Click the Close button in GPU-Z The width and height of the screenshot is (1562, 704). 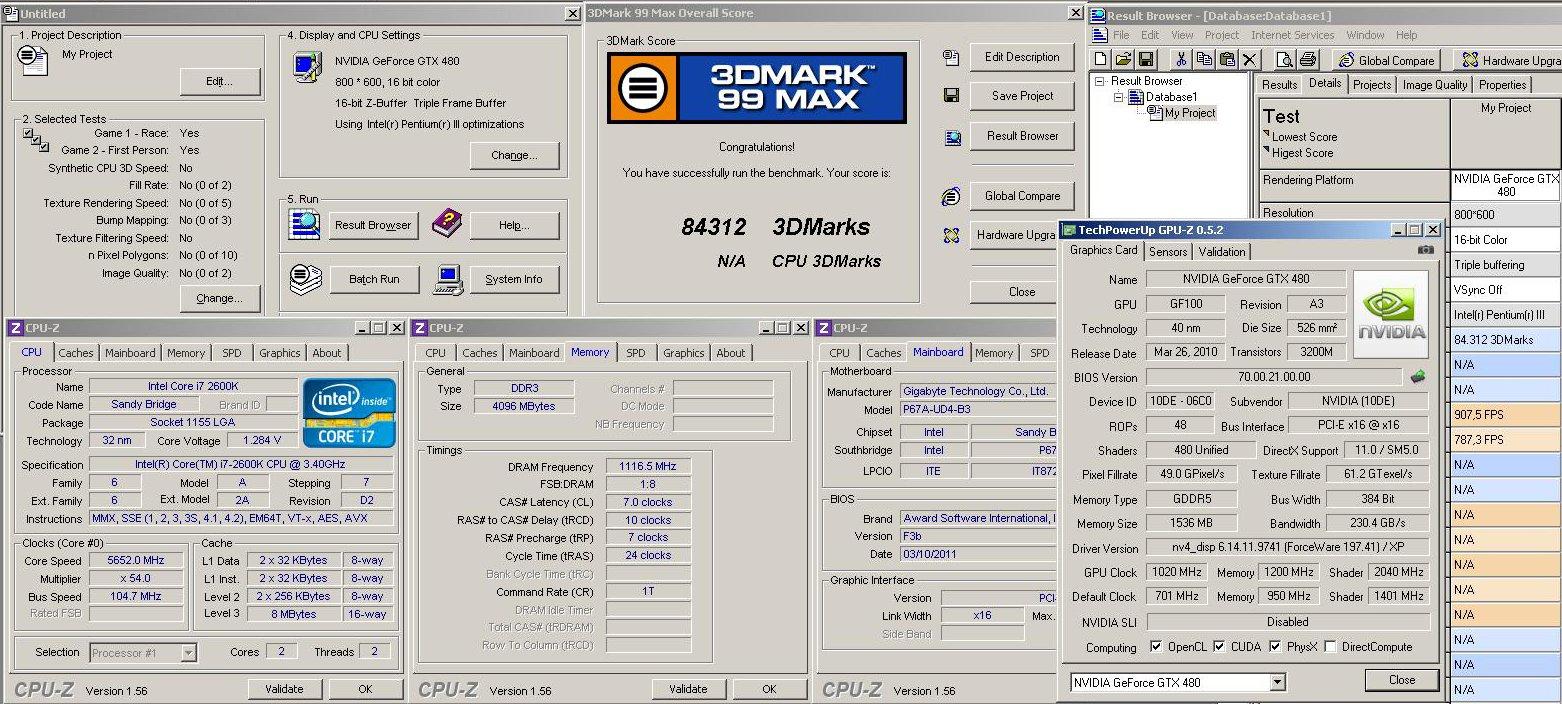(x=1402, y=680)
